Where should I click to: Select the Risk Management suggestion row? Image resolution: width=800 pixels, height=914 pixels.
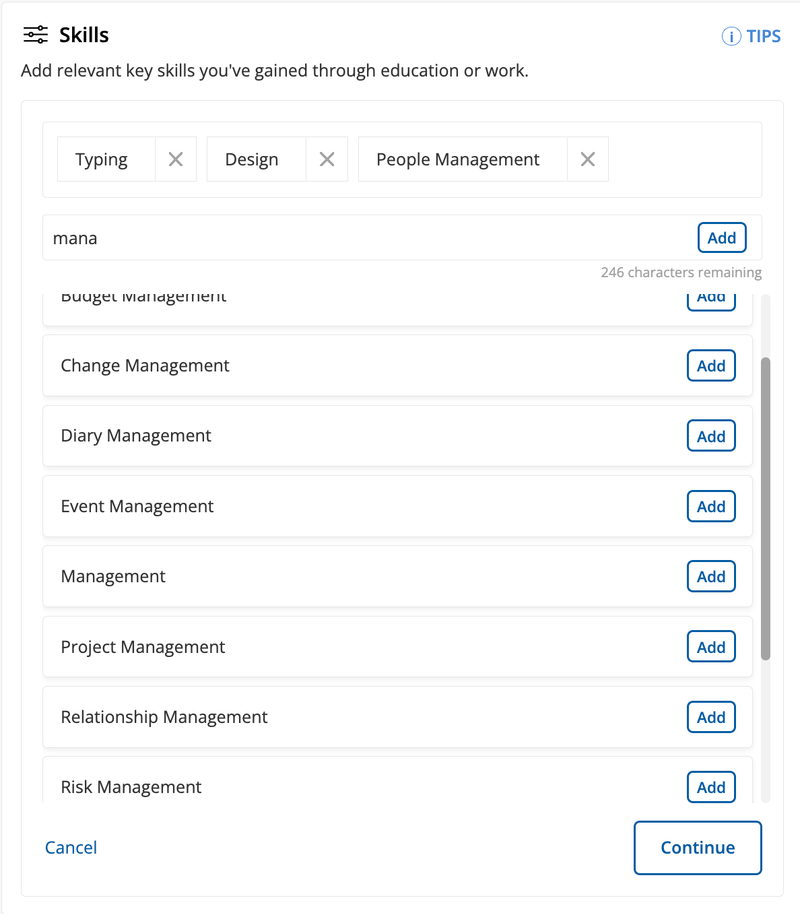tap(300, 787)
